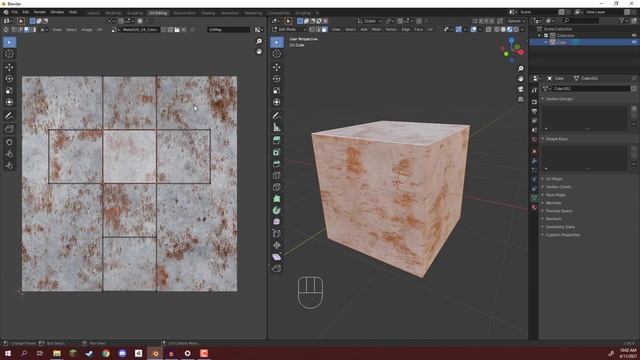Image resolution: width=640 pixels, height=360 pixels.
Task: Enable vertex select mode in the 3D viewport header
Action: point(312,29)
